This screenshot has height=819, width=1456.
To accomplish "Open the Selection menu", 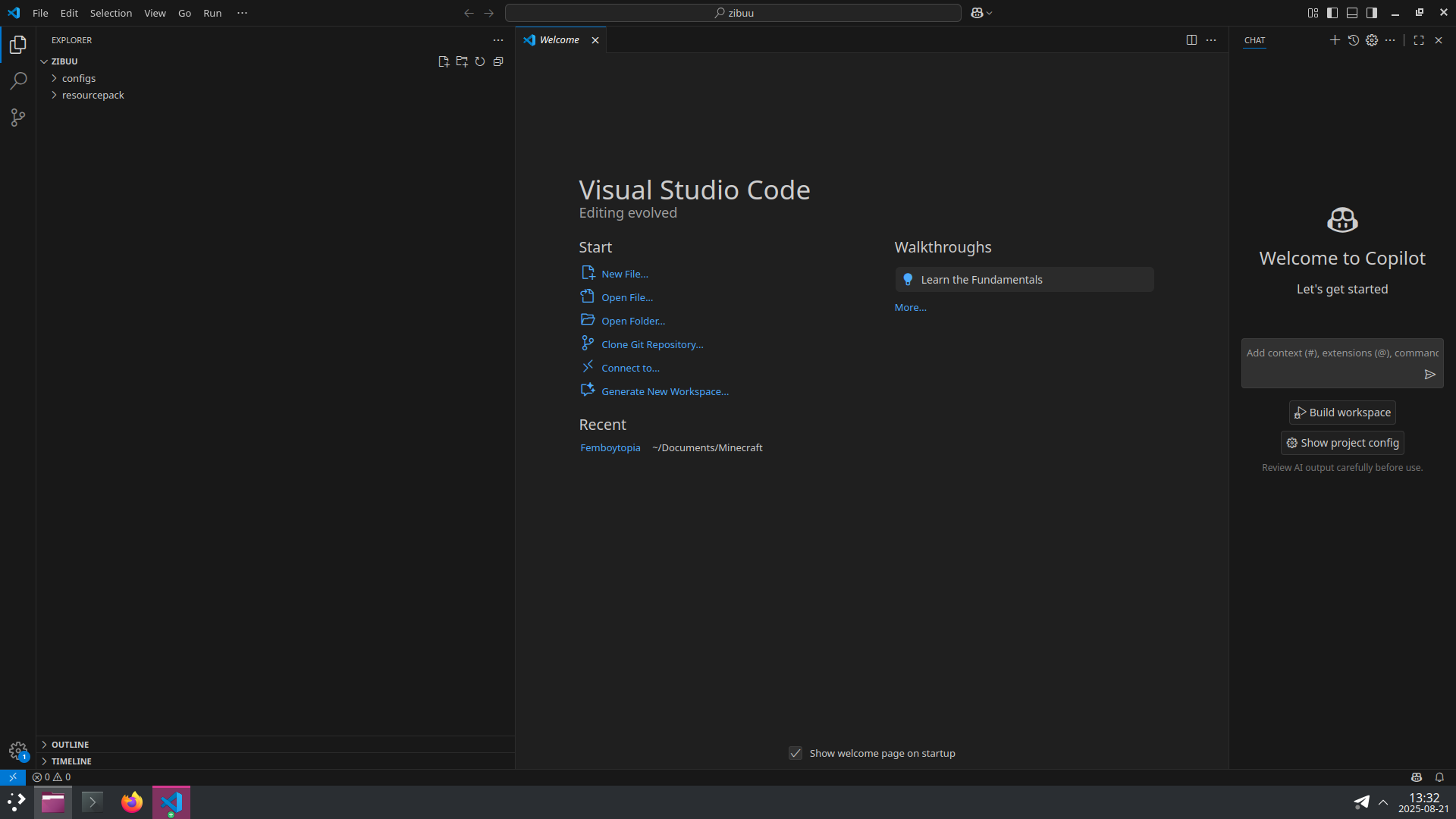I will point(111,13).
